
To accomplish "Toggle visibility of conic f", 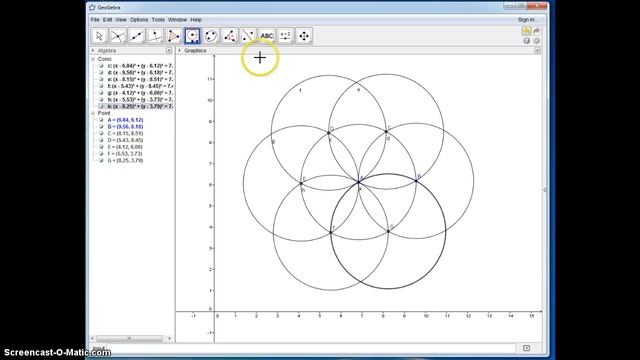I will [101, 86].
